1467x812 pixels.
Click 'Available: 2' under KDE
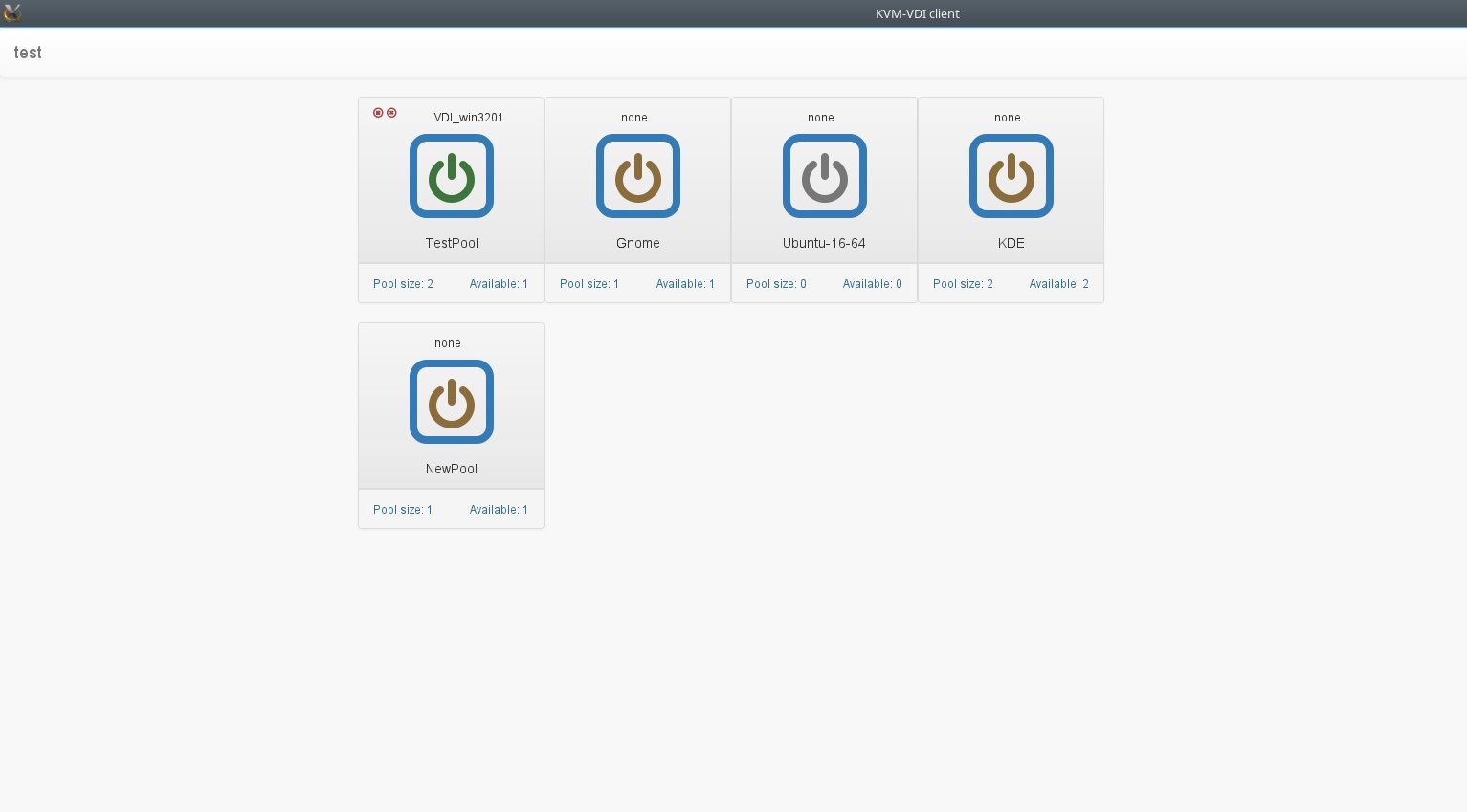click(x=1058, y=284)
